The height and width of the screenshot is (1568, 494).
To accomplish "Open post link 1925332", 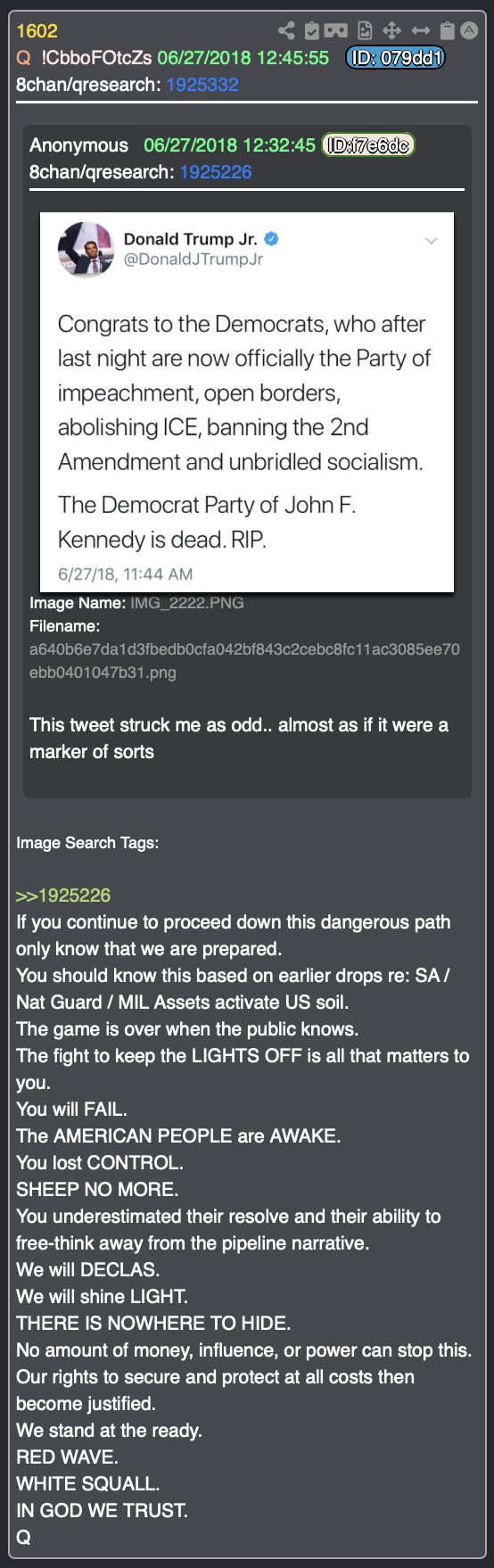I will click(202, 85).
